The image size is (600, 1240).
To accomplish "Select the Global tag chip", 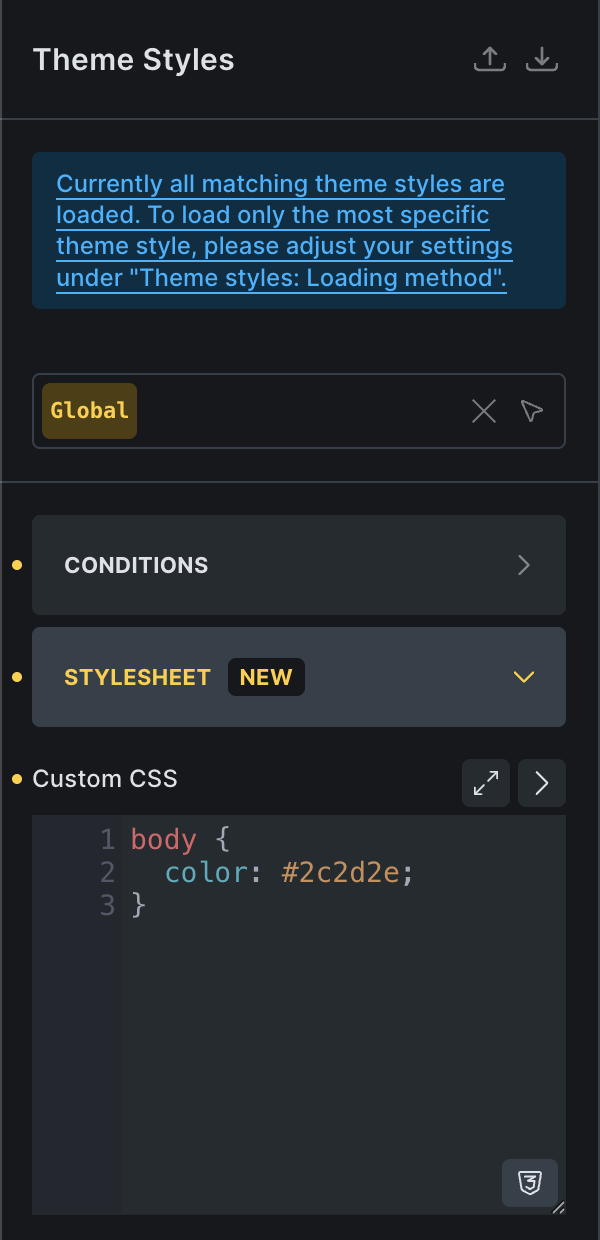I will point(88,410).
